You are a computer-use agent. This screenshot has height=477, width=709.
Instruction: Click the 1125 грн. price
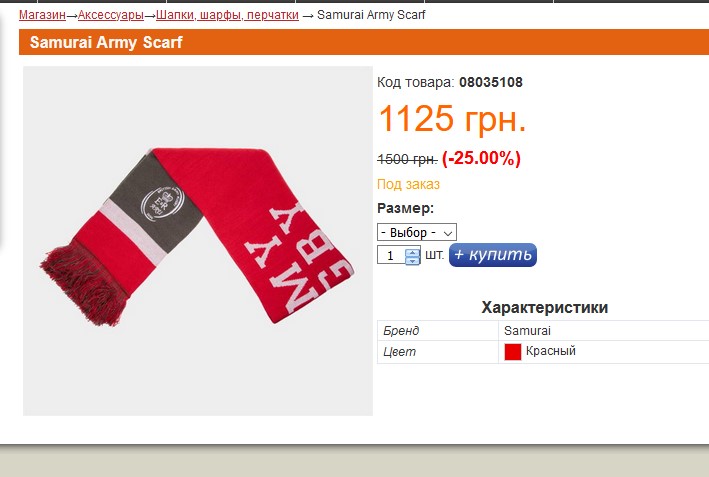pyautogui.click(x=452, y=118)
